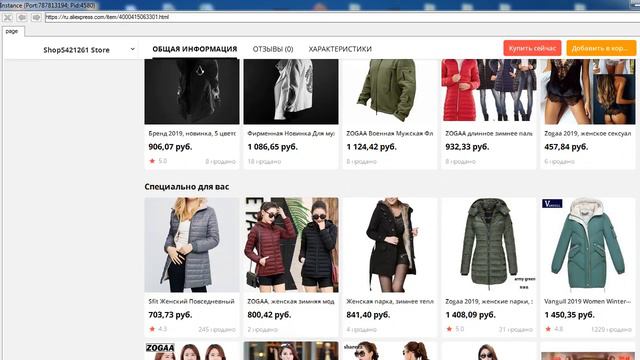
Task: Open the 'ZOGAA, женская зимняя мод' product title
Action: click(291, 301)
